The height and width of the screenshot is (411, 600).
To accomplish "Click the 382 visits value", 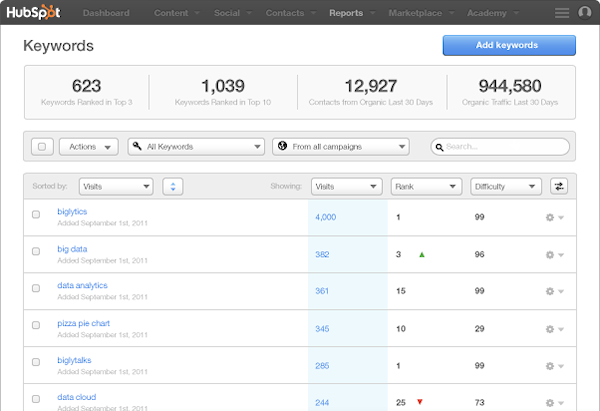I will [x=322, y=254].
